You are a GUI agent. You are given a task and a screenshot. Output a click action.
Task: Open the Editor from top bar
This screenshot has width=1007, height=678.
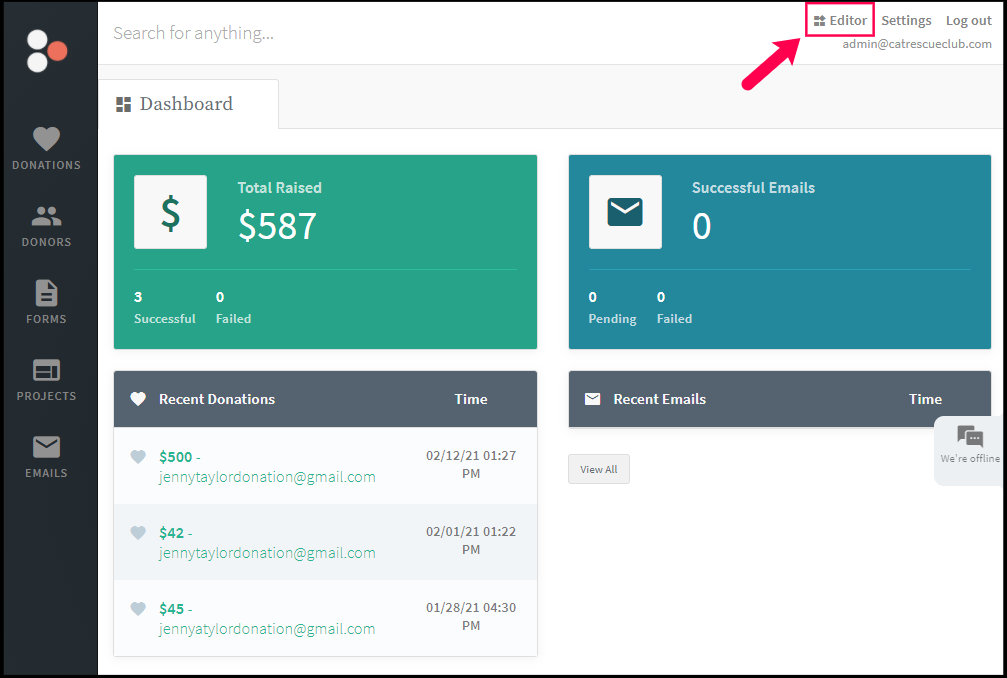click(840, 21)
